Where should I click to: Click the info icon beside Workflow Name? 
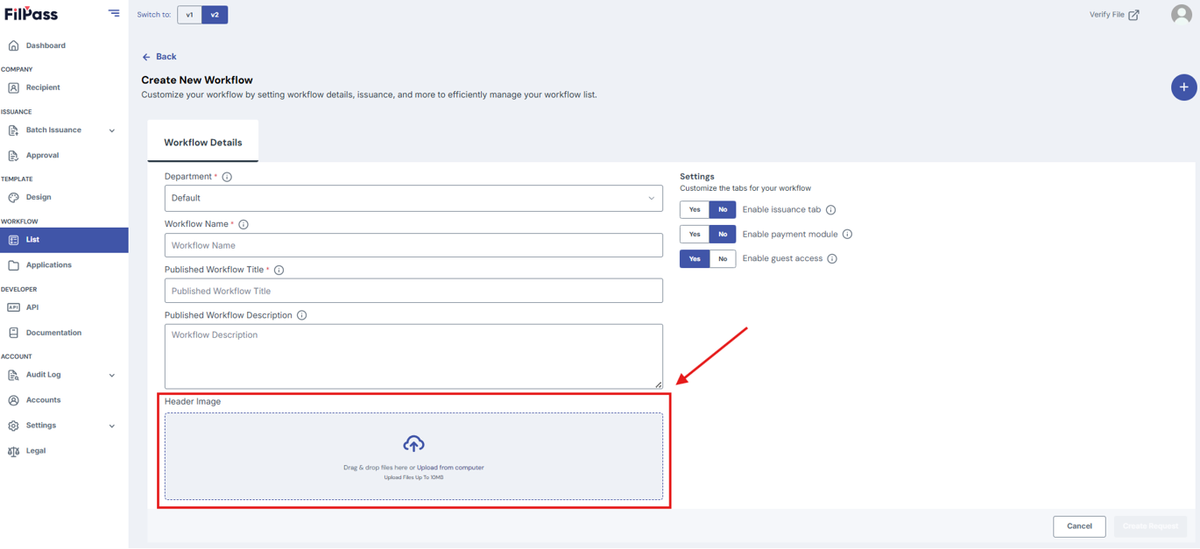click(244, 225)
